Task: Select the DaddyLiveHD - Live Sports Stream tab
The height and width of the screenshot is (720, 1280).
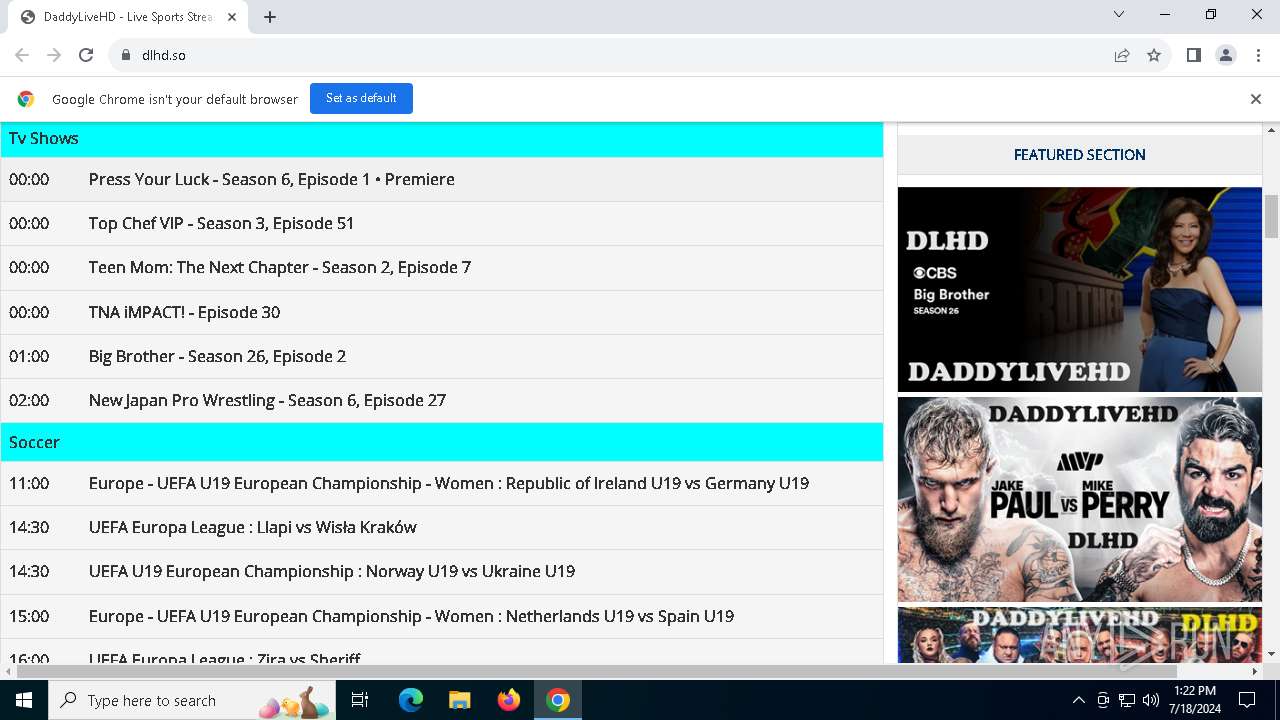Action: pos(128,17)
